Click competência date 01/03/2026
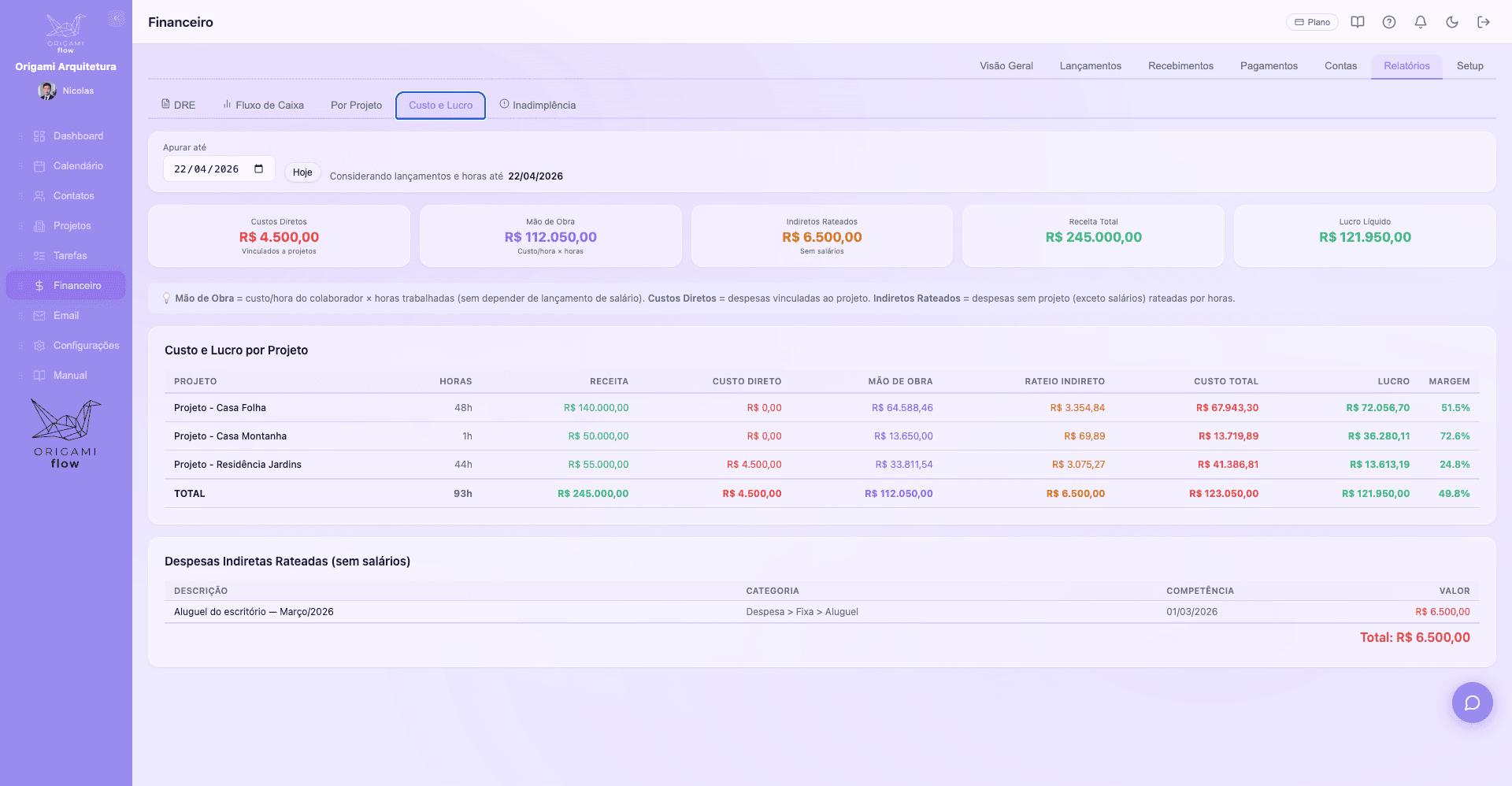The width and height of the screenshot is (1512, 786). 1191,612
